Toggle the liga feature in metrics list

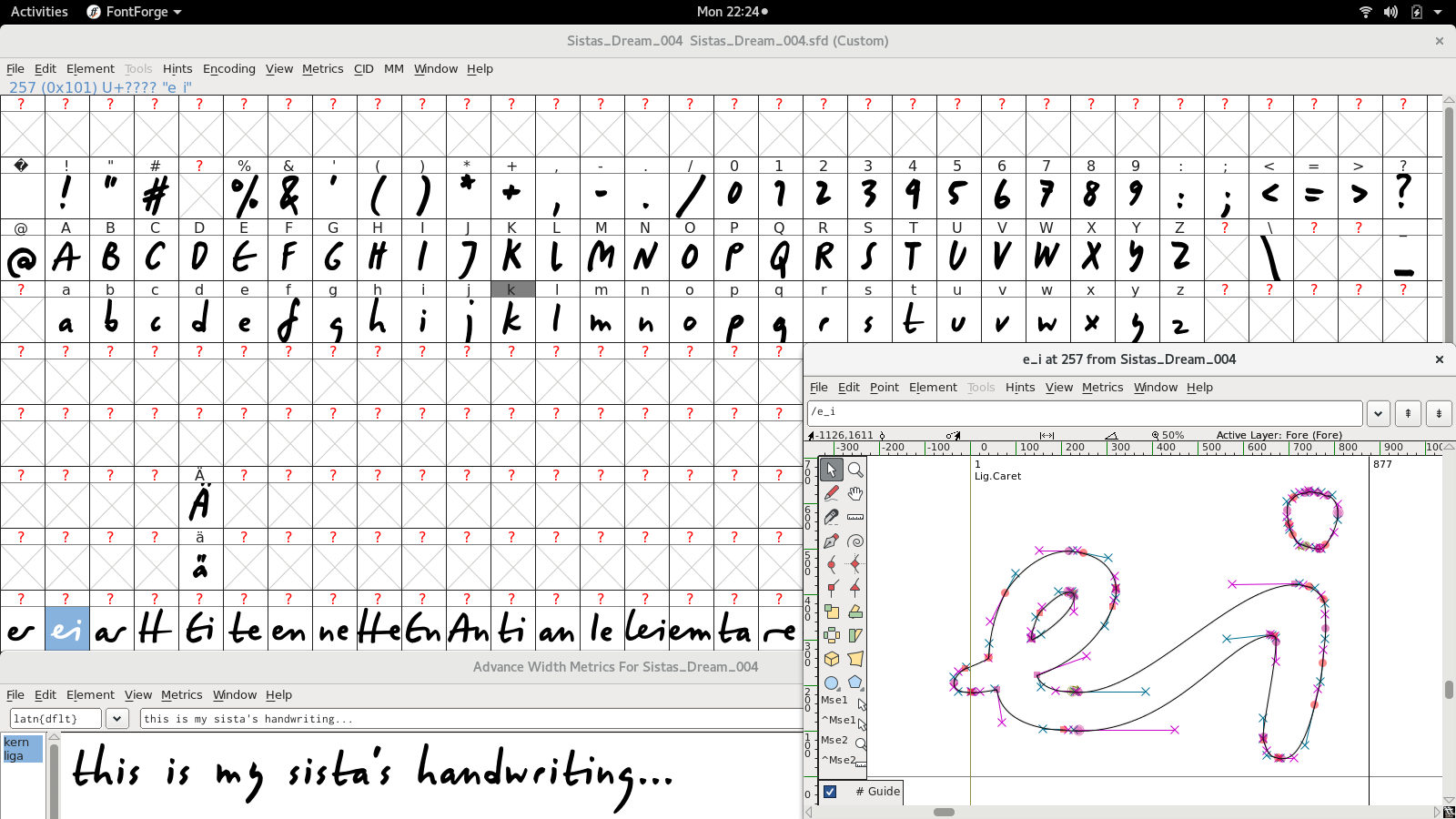tap(14, 755)
